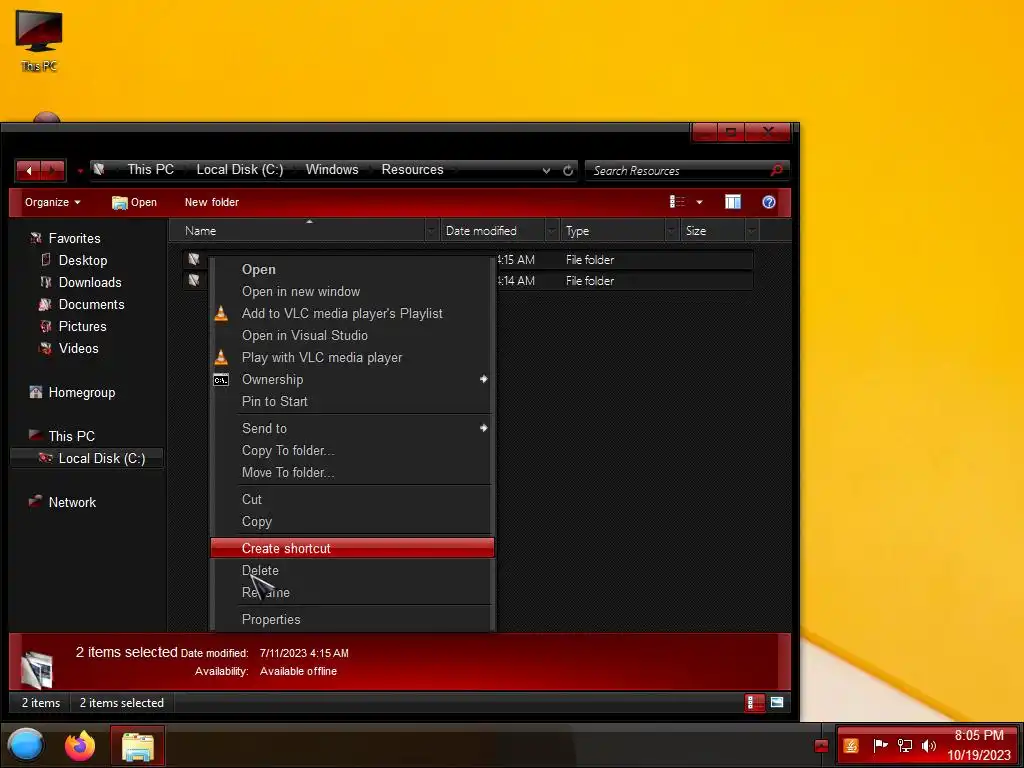Select Local Disk (C:) in navigation pane
This screenshot has height=768, width=1024.
click(x=87, y=458)
